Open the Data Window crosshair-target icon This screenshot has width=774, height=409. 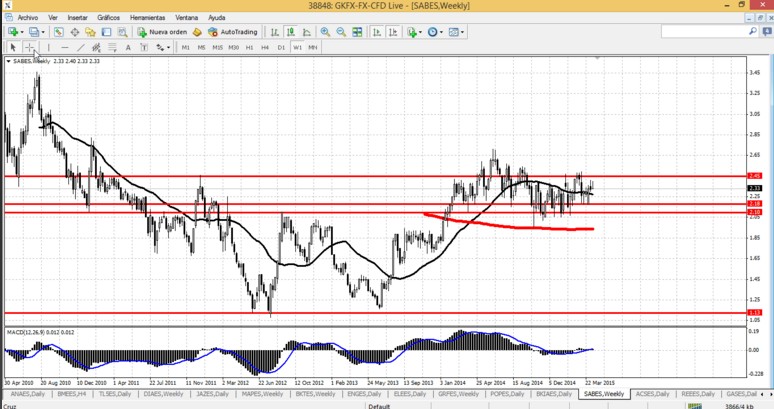pyautogui.click(x=75, y=32)
